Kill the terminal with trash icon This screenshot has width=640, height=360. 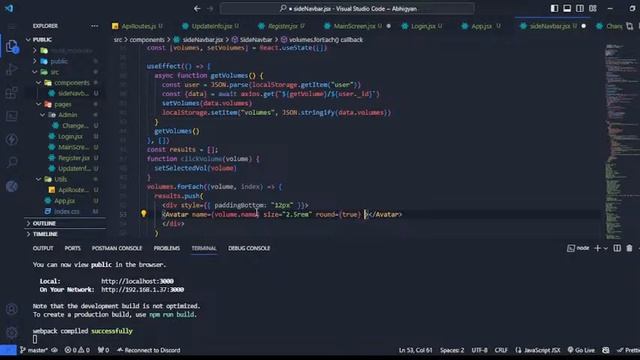tap(629, 248)
